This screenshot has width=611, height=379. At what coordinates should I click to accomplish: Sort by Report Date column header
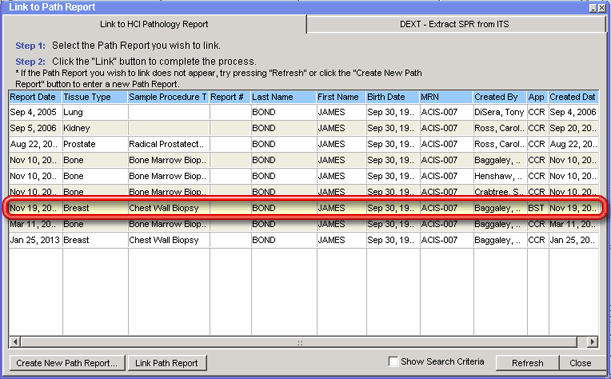pos(35,97)
